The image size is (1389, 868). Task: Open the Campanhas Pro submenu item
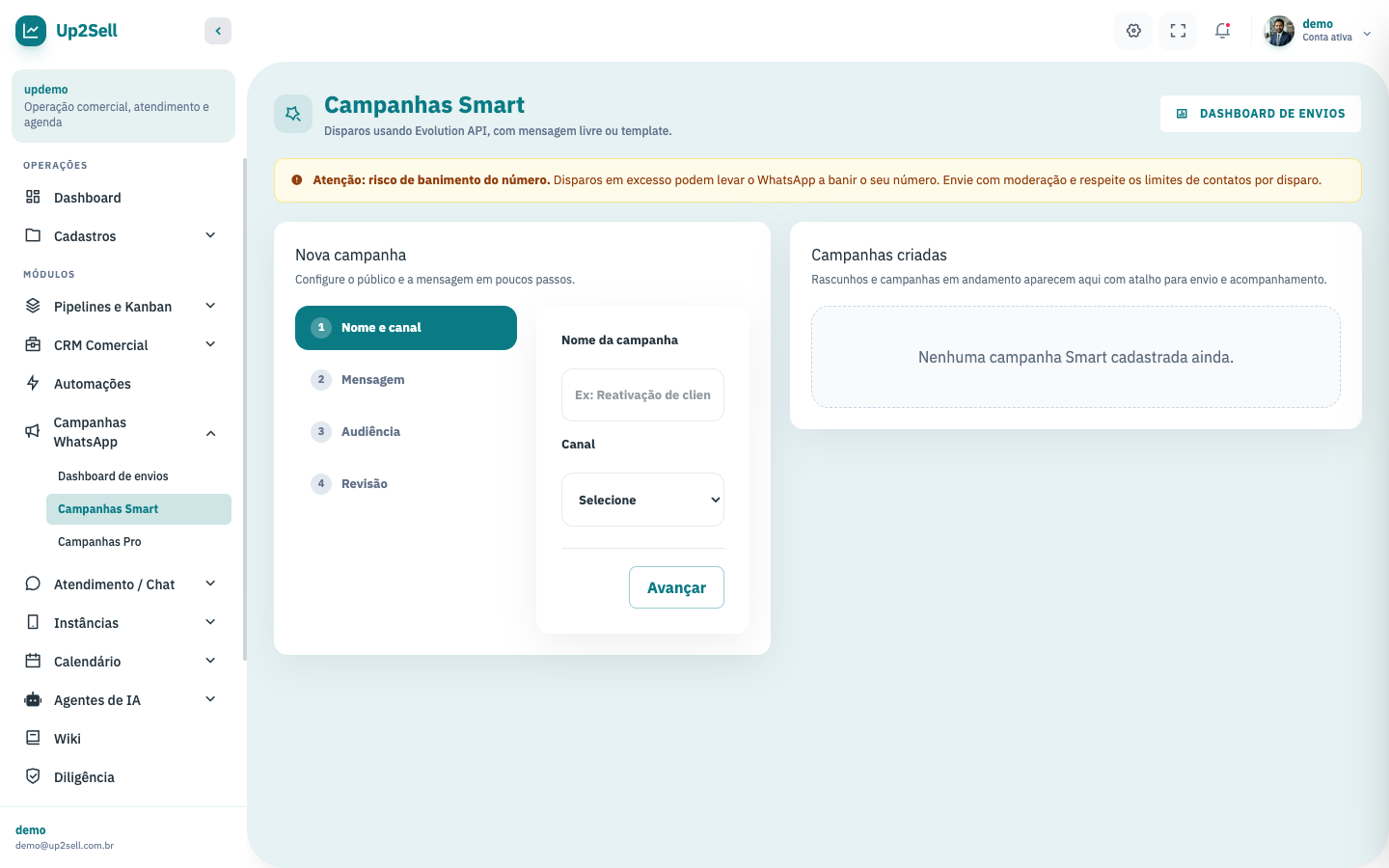139,542
